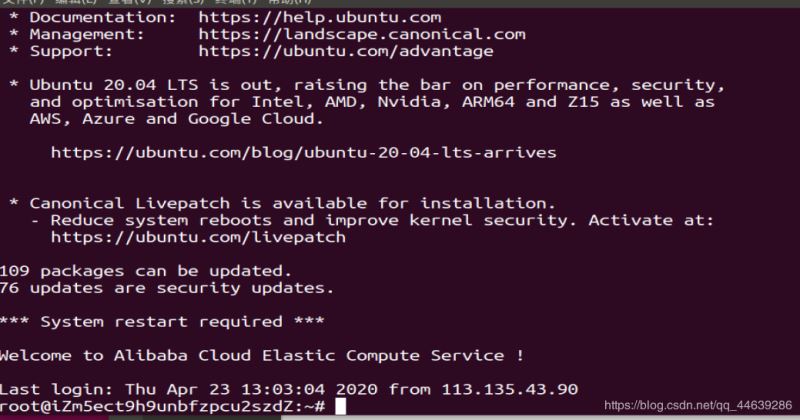Viewport: 800px width, 420px height.
Task: Click the AWS, Azure and Google Cloud text
Action: point(176,118)
